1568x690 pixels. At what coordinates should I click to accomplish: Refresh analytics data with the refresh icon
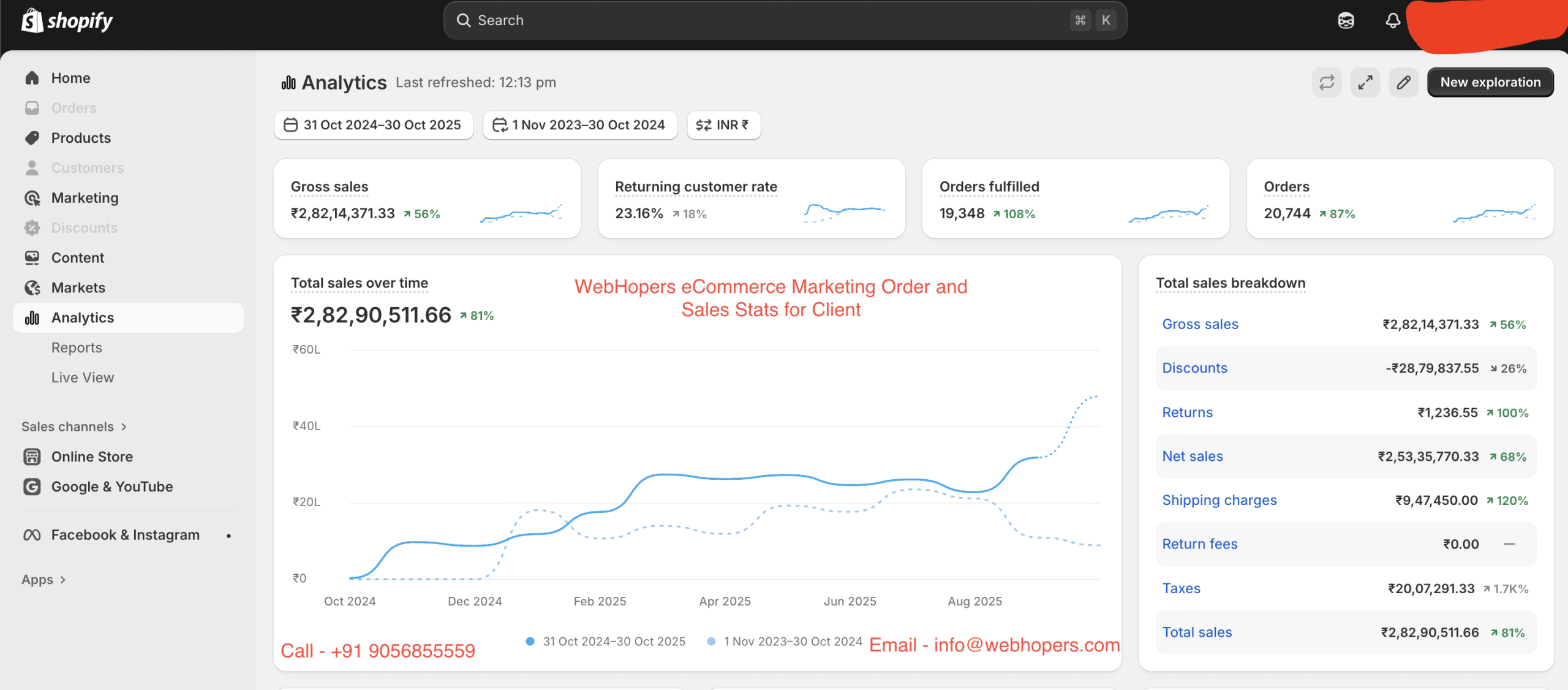click(1326, 82)
